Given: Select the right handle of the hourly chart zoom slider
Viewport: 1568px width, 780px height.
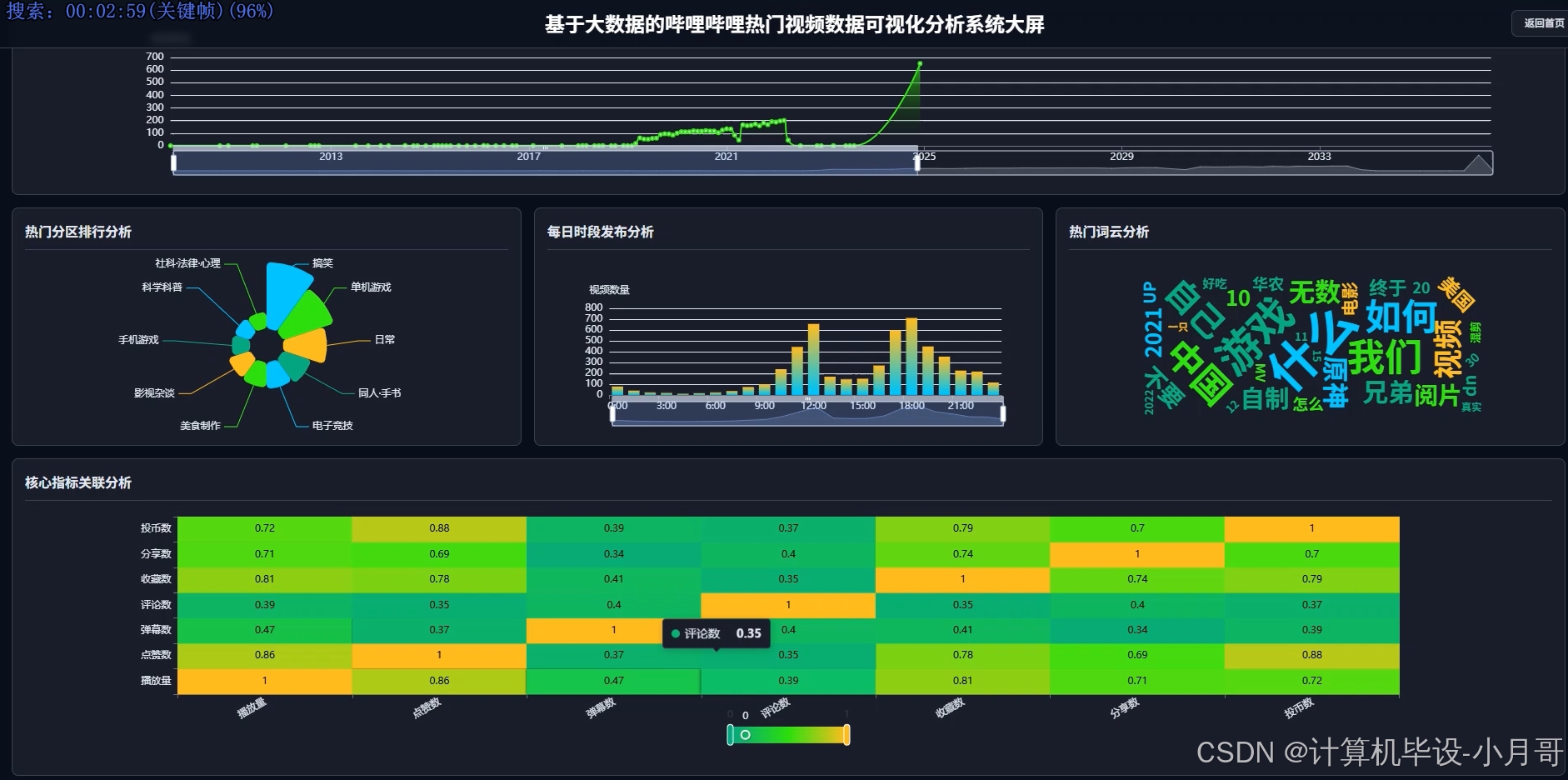Looking at the screenshot, I should 1002,413.
